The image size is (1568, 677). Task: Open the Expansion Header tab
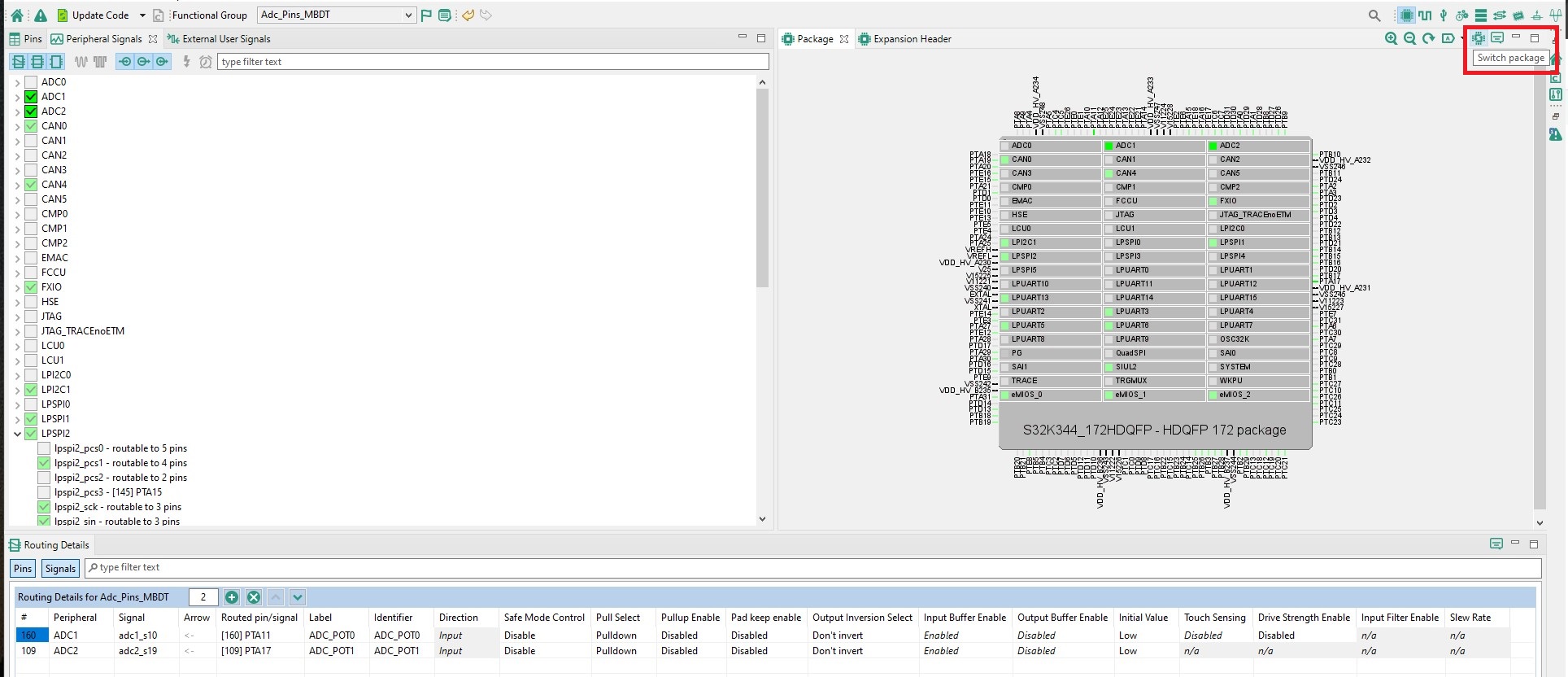click(x=905, y=39)
